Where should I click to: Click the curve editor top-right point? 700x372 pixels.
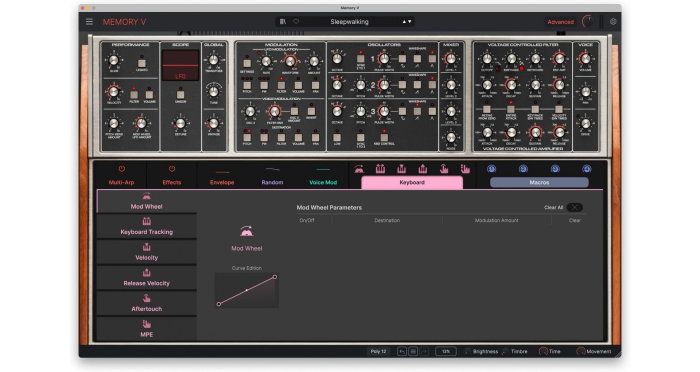pyautogui.click(x=275, y=277)
